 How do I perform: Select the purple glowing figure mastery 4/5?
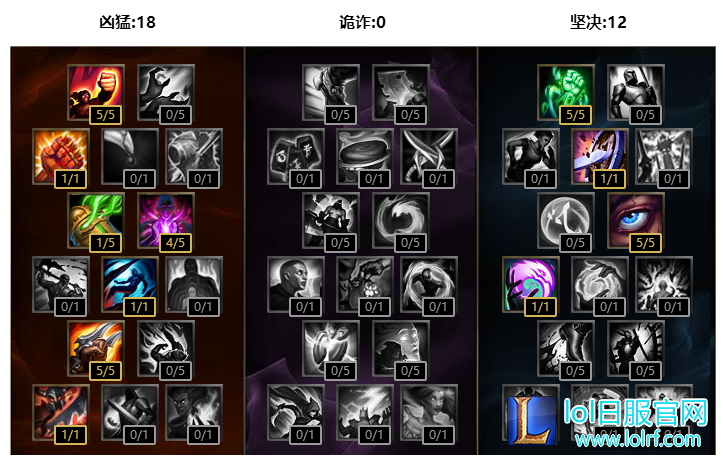[x=166, y=221]
